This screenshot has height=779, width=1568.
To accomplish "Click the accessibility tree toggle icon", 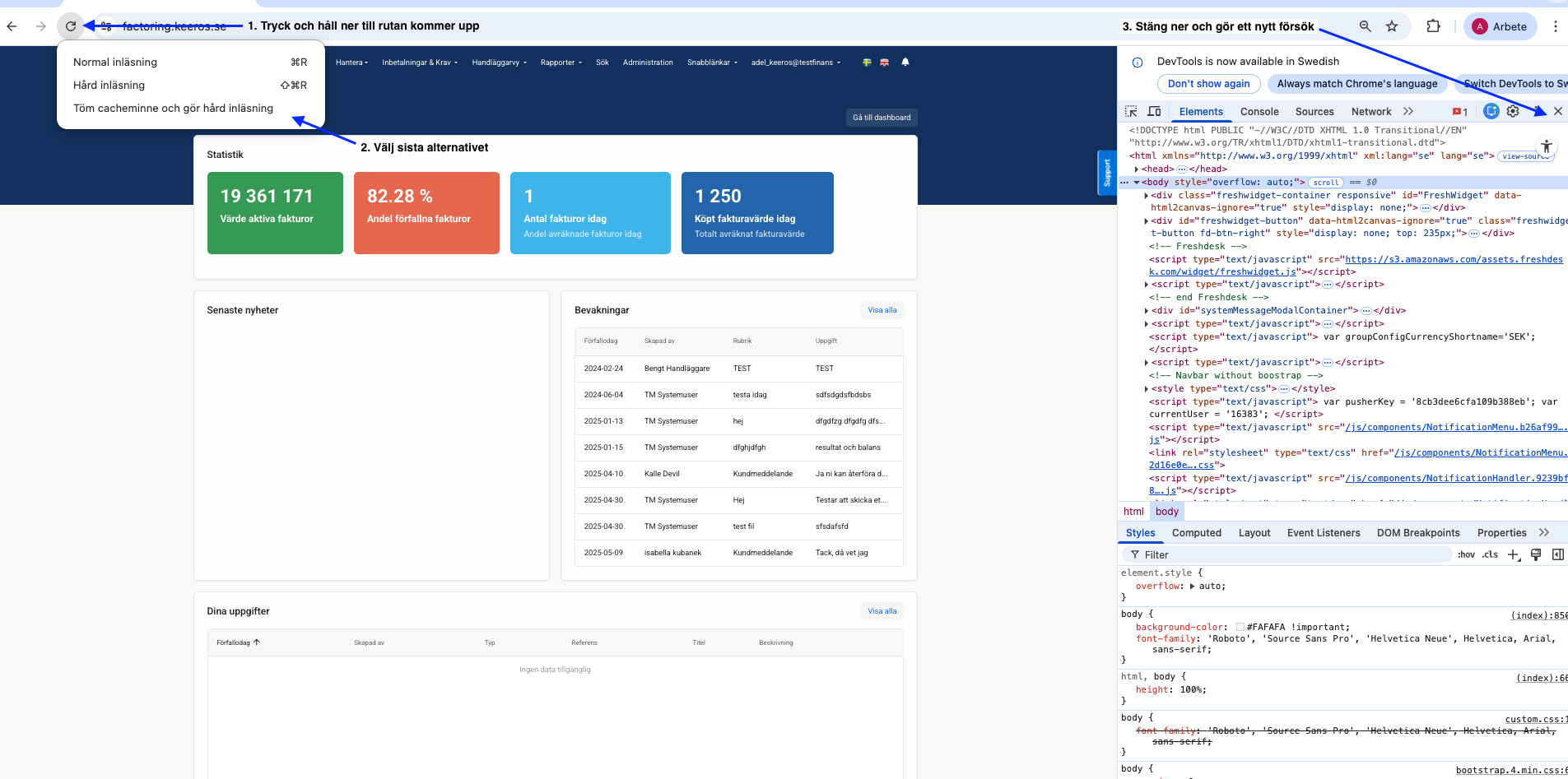I will 1547,146.
